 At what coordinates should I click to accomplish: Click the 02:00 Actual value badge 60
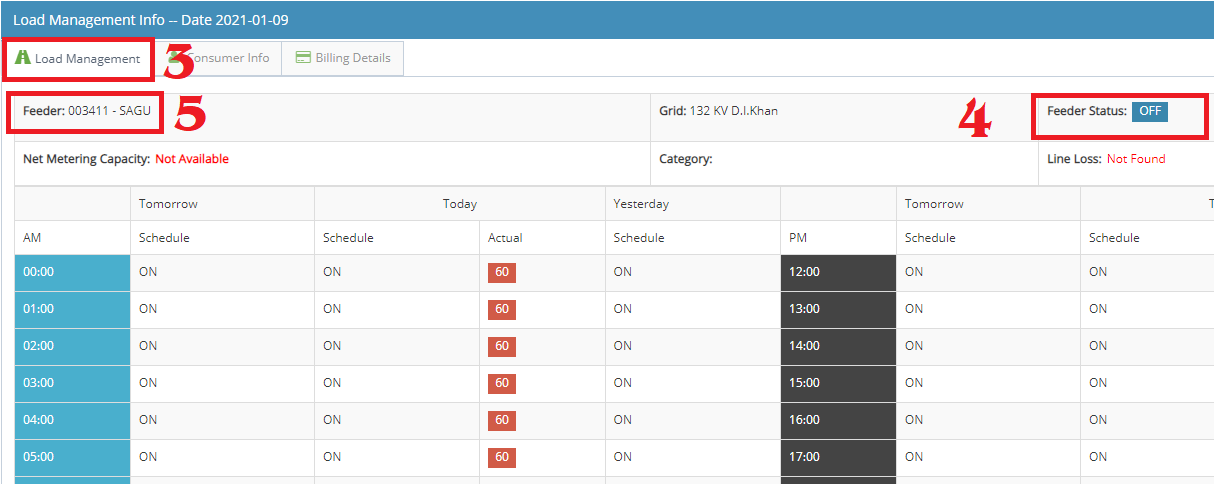(502, 346)
